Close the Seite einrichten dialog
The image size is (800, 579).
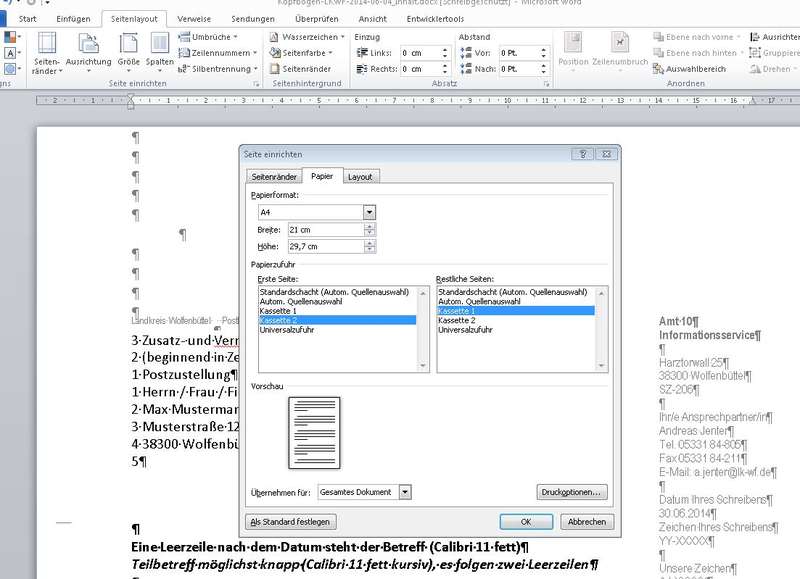click(x=606, y=154)
